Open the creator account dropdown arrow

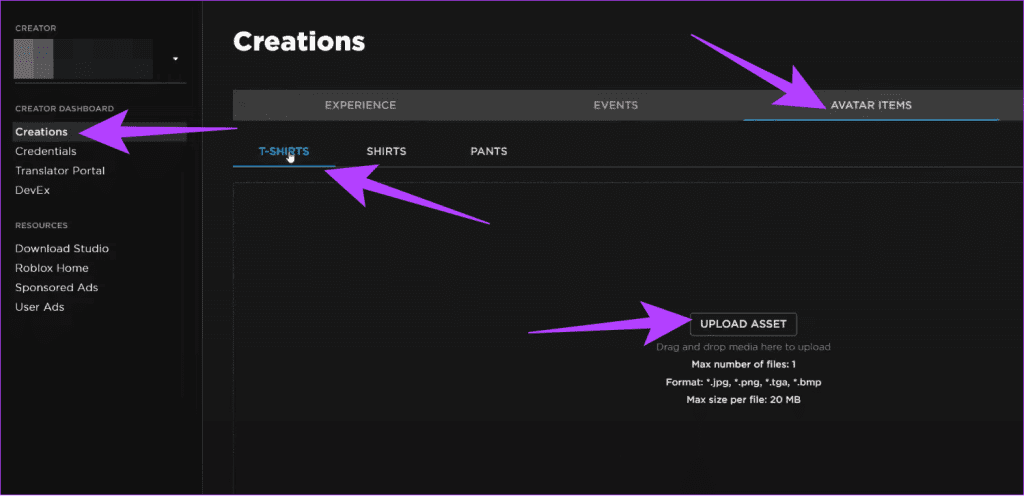175,58
